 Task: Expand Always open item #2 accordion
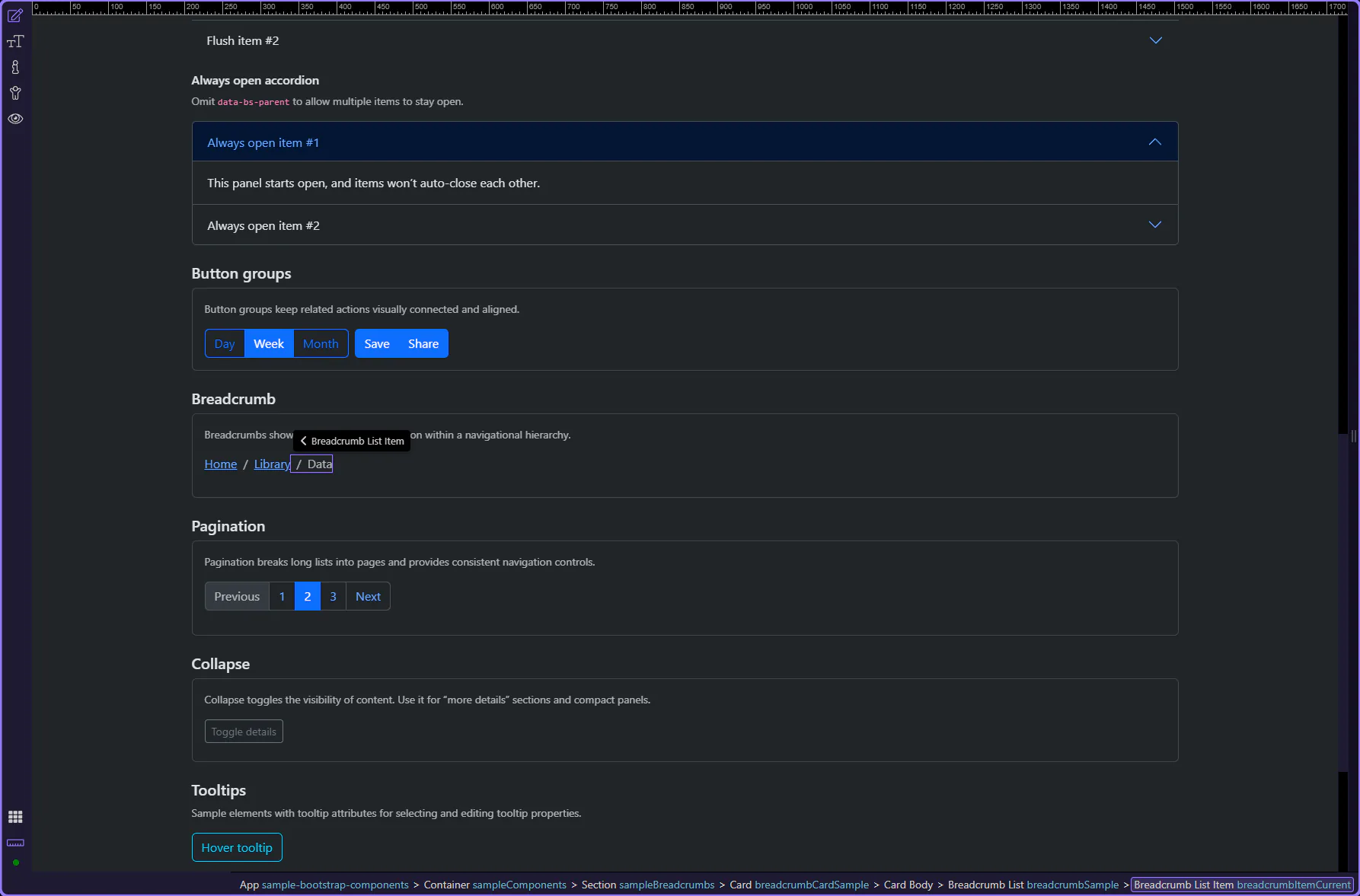(x=1154, y=225)
